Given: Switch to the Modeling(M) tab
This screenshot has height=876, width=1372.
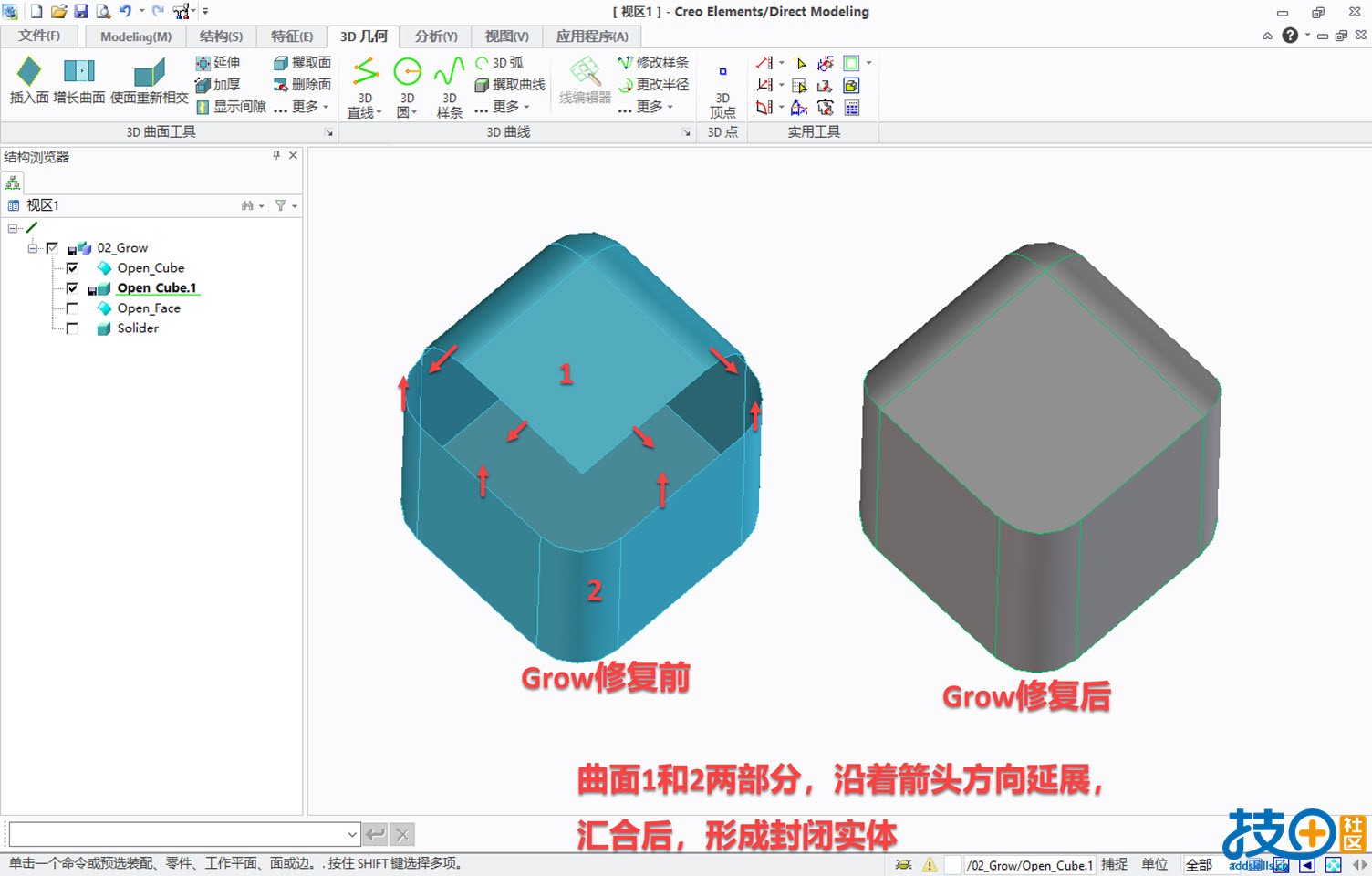Looking at the screenshot, I should [136, 36].
